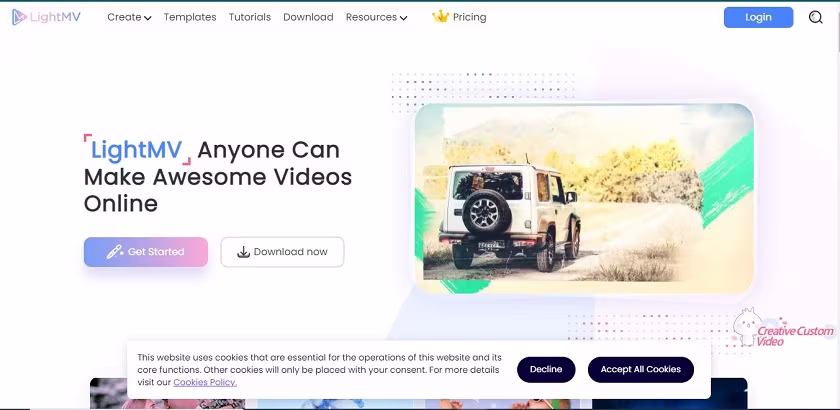Viewport: 840px width, 410px height.
Task: Open the Cookies Policy link
Action: [205, 382]
